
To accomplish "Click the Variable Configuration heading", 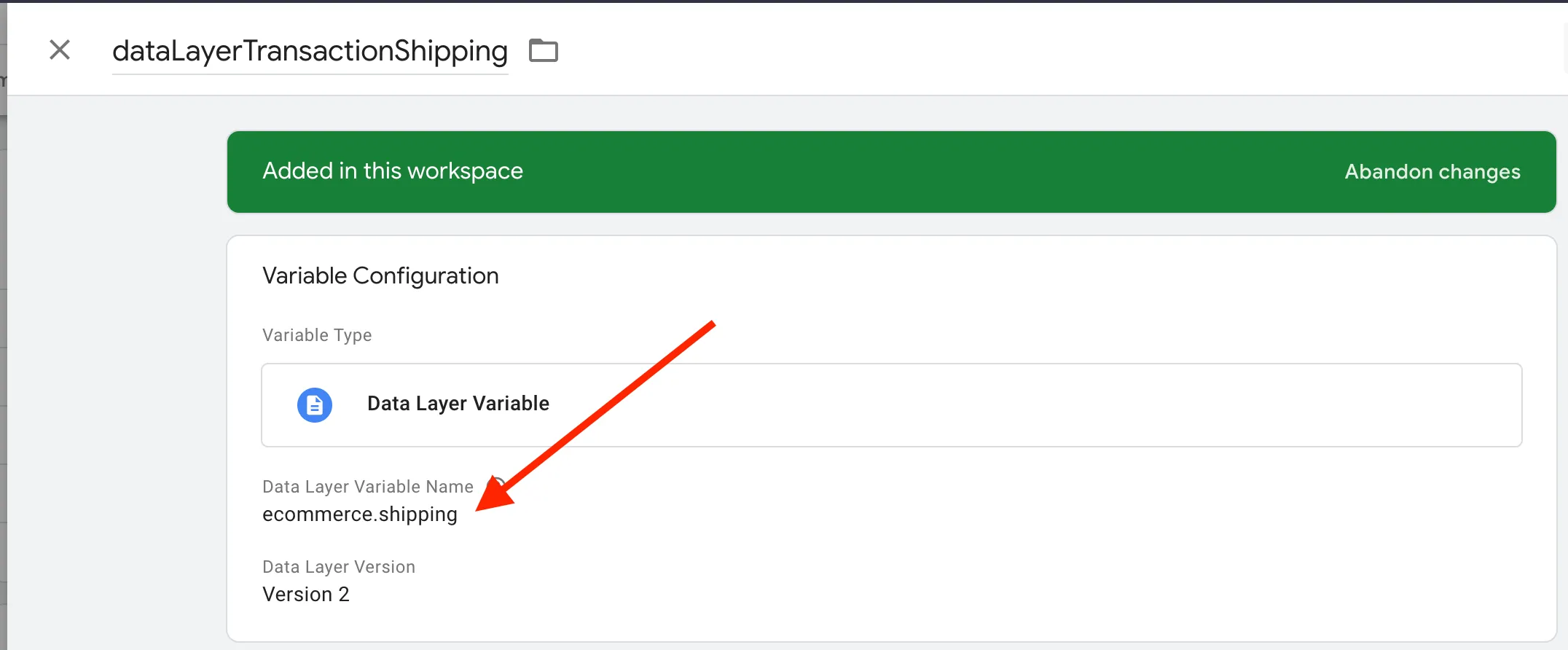I will pyautogui.click(x=380, y=276).
